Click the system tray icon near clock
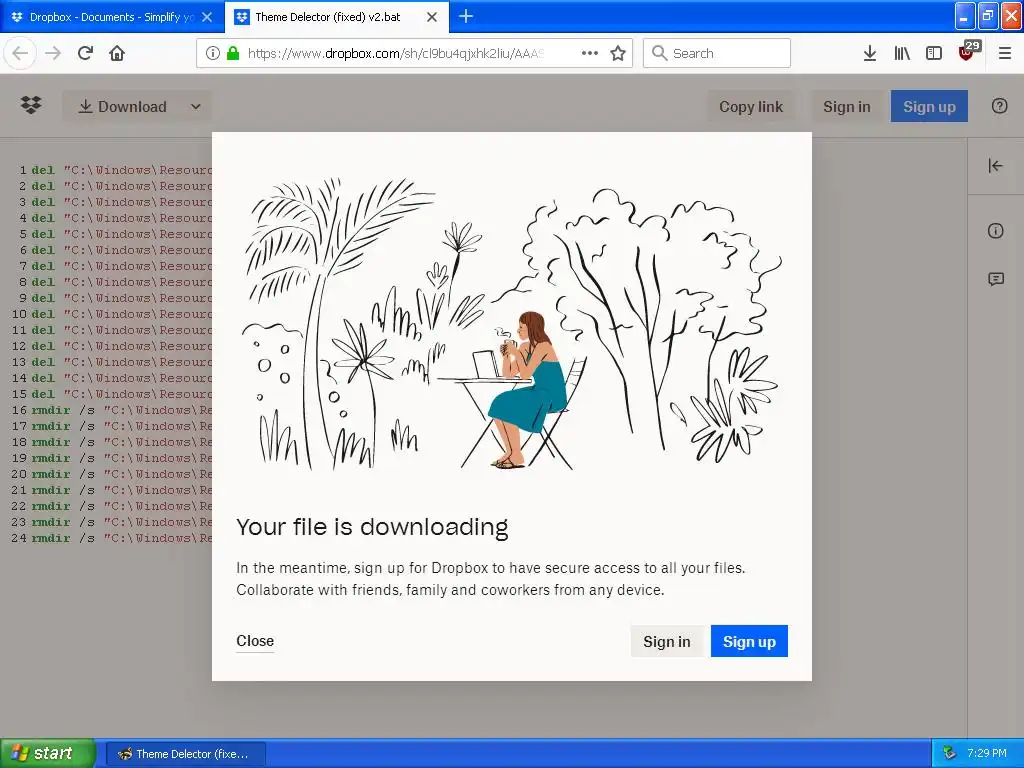Screen dimensions: 1024x768 tap(950, 753)
